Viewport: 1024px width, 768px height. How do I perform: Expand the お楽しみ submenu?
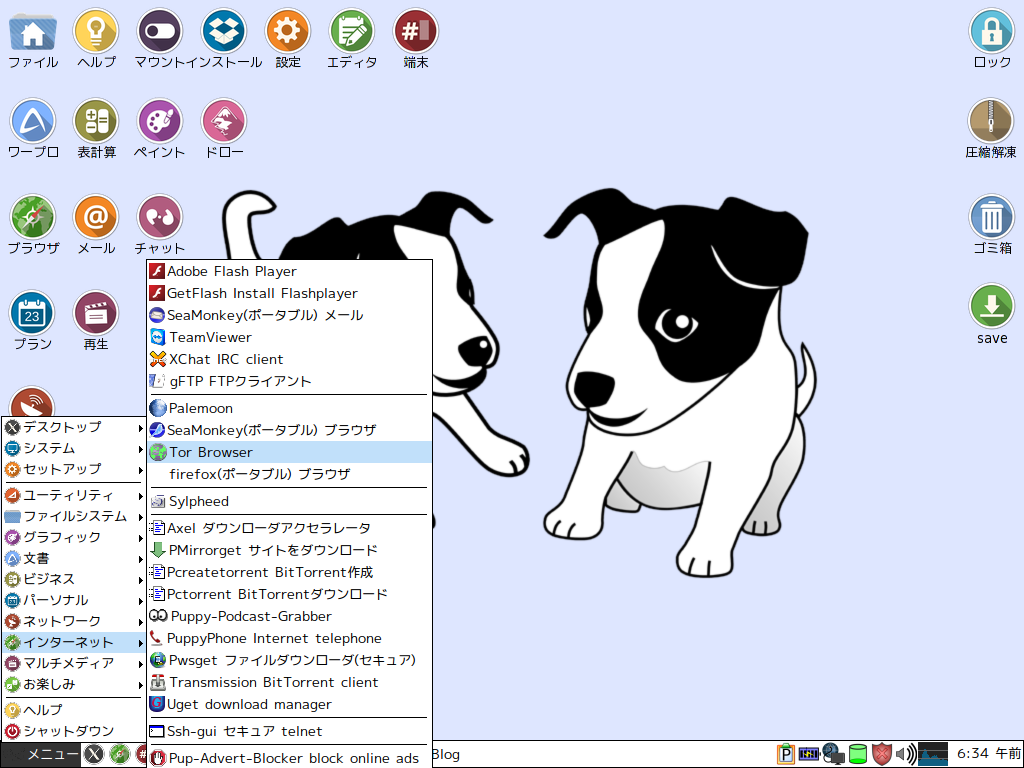(x=73, y=684)
